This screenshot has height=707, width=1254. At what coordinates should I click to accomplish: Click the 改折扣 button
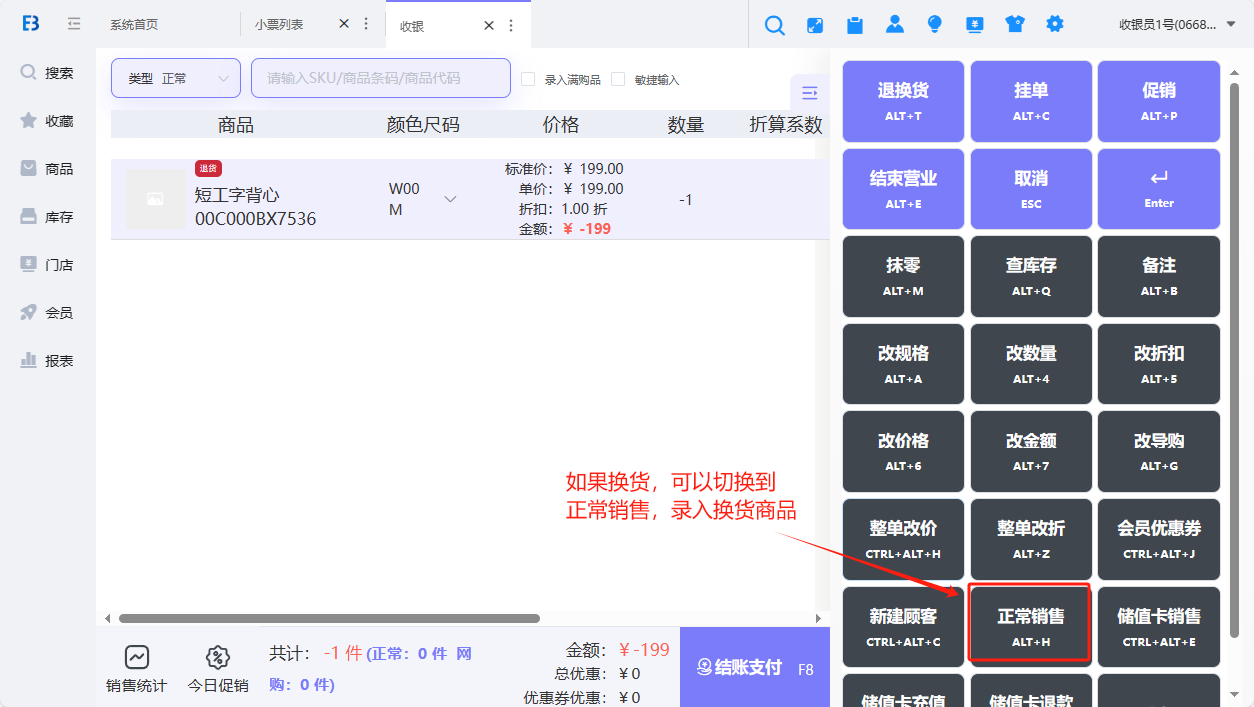[x=1159, y=364]
